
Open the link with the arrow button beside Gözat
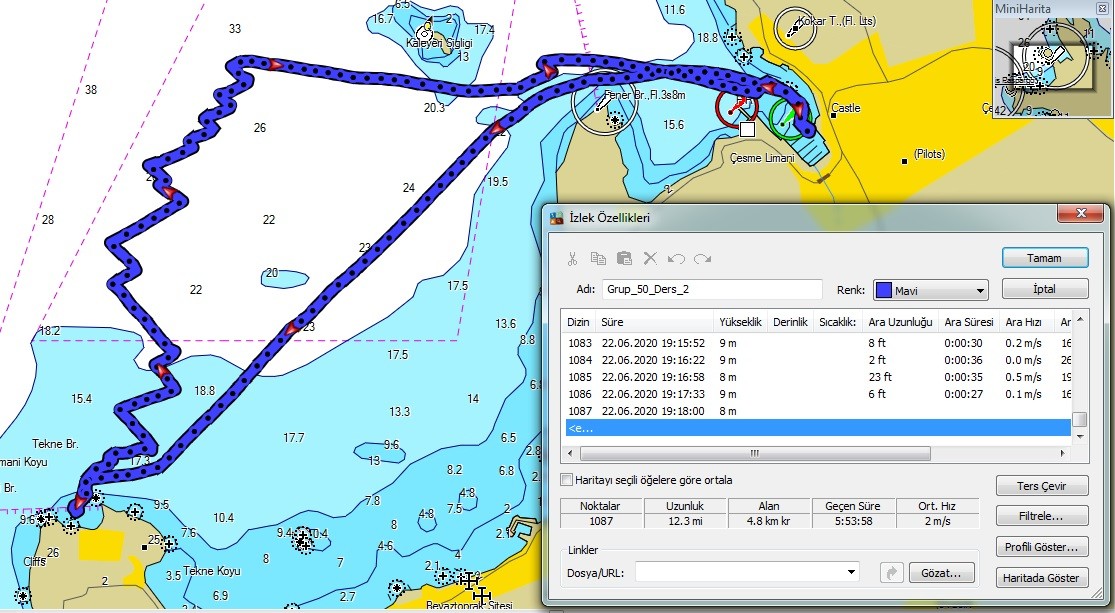[891, 572]
